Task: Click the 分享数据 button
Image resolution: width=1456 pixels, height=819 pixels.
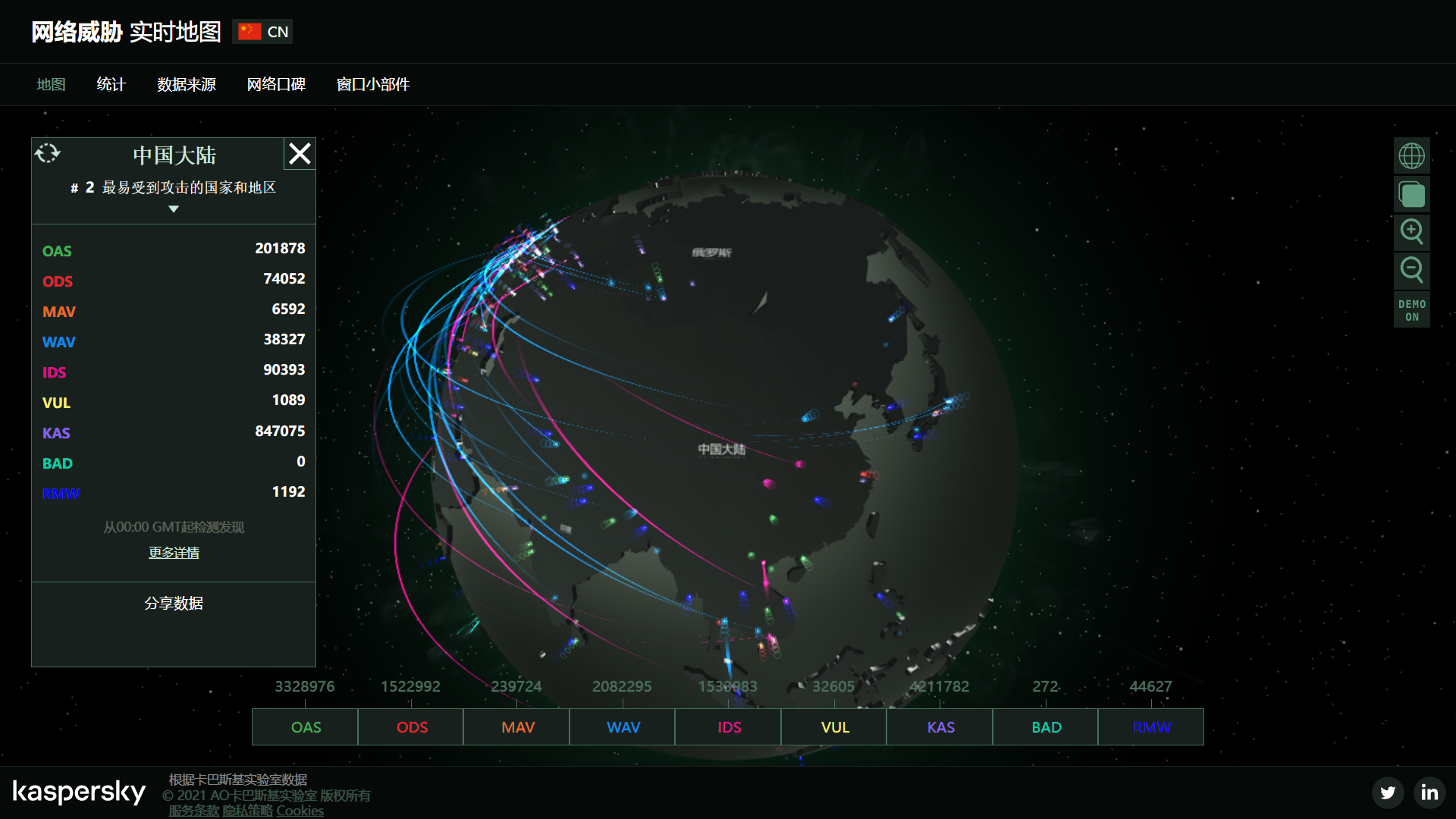Action: pos(174,603)
